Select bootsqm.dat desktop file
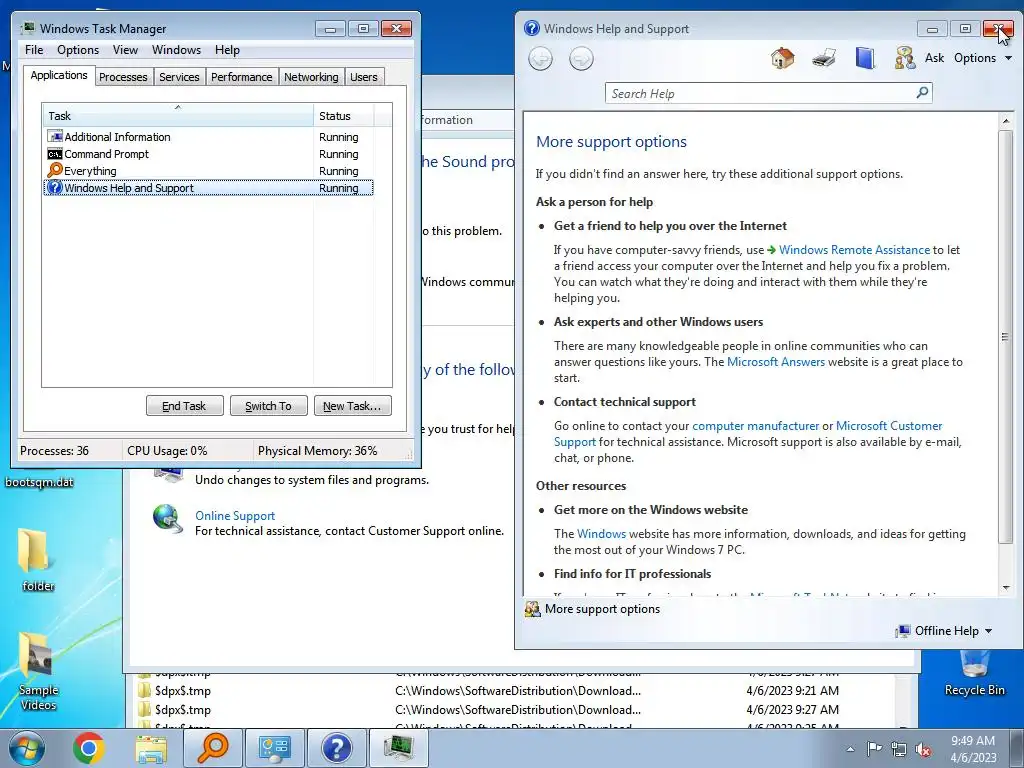The height and width of the screenshot is (768, 1024). coord(39,482)
